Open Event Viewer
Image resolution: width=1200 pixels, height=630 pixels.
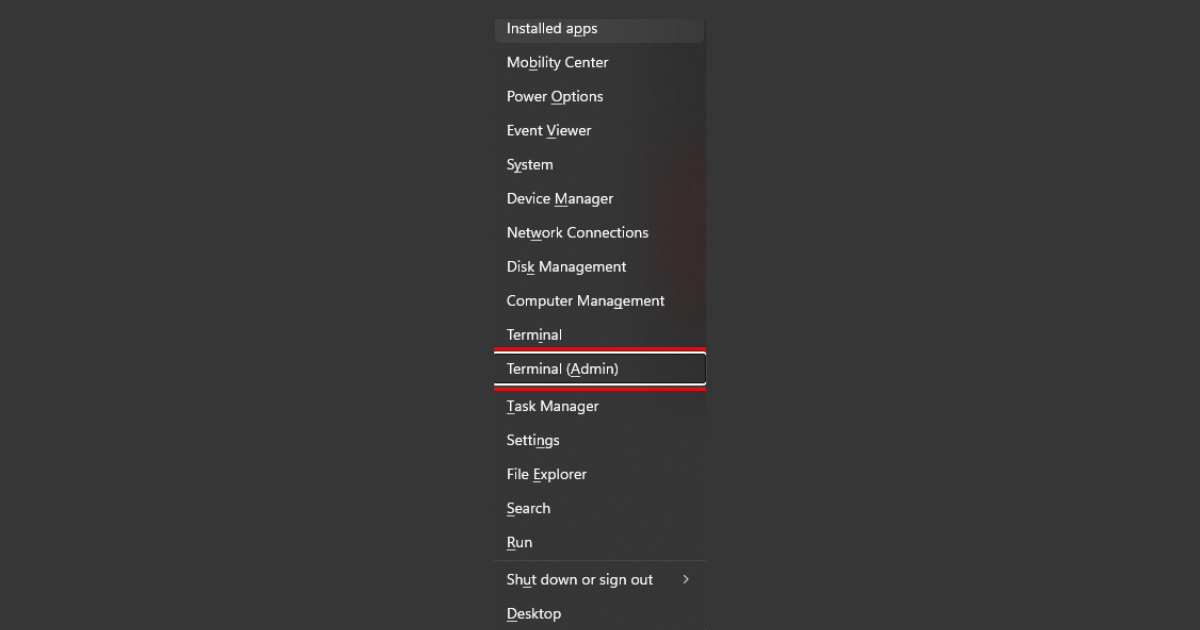click(548, 130)
